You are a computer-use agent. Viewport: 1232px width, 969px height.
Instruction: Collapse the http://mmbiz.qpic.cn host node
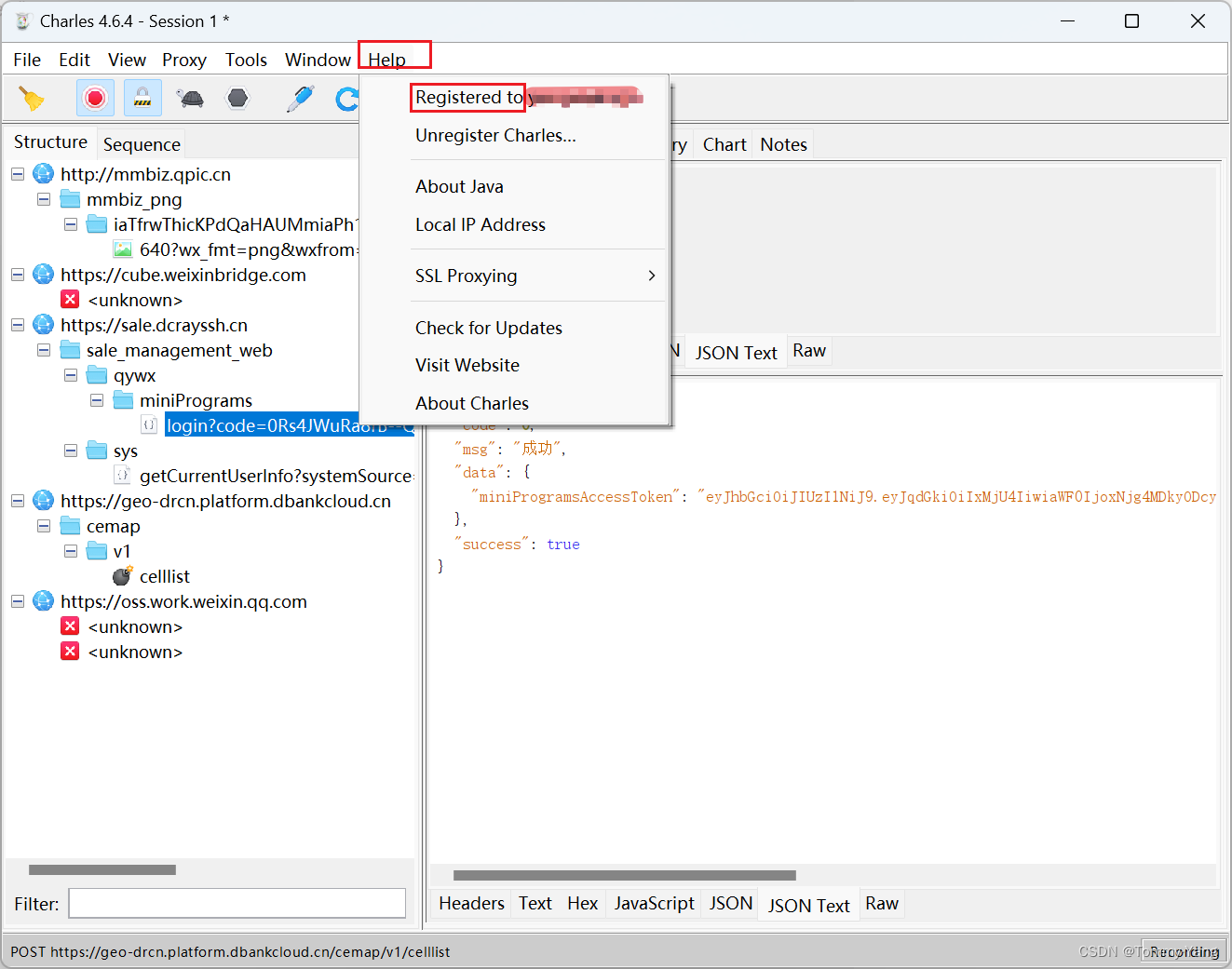(18, 174)
